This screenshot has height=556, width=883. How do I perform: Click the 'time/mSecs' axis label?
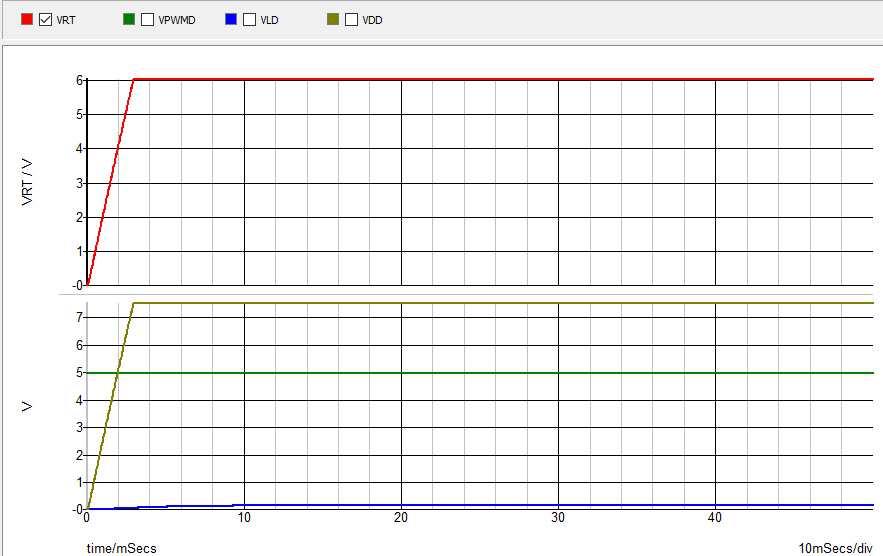(122, 548)
